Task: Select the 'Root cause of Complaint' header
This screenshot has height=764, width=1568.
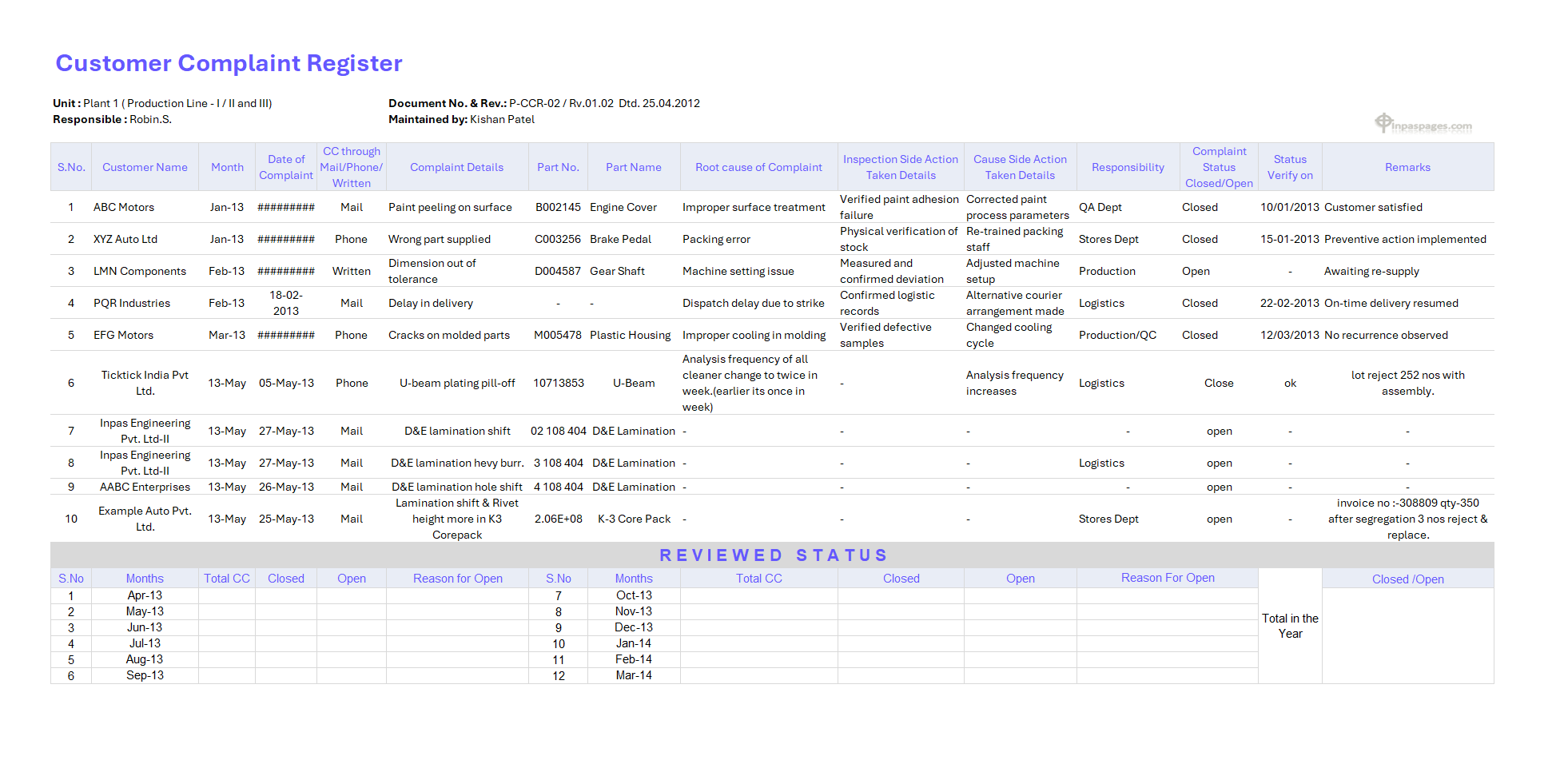Action: point(758,166)
